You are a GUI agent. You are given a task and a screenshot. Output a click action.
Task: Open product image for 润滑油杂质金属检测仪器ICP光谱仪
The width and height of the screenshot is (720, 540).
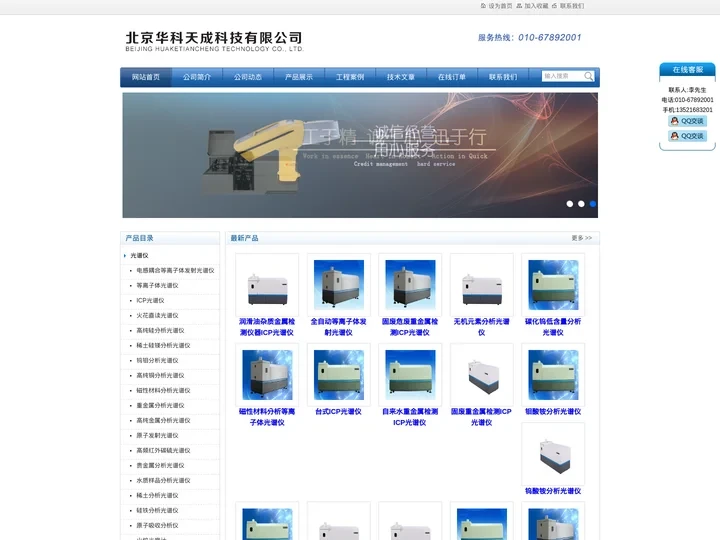[267, 285]
